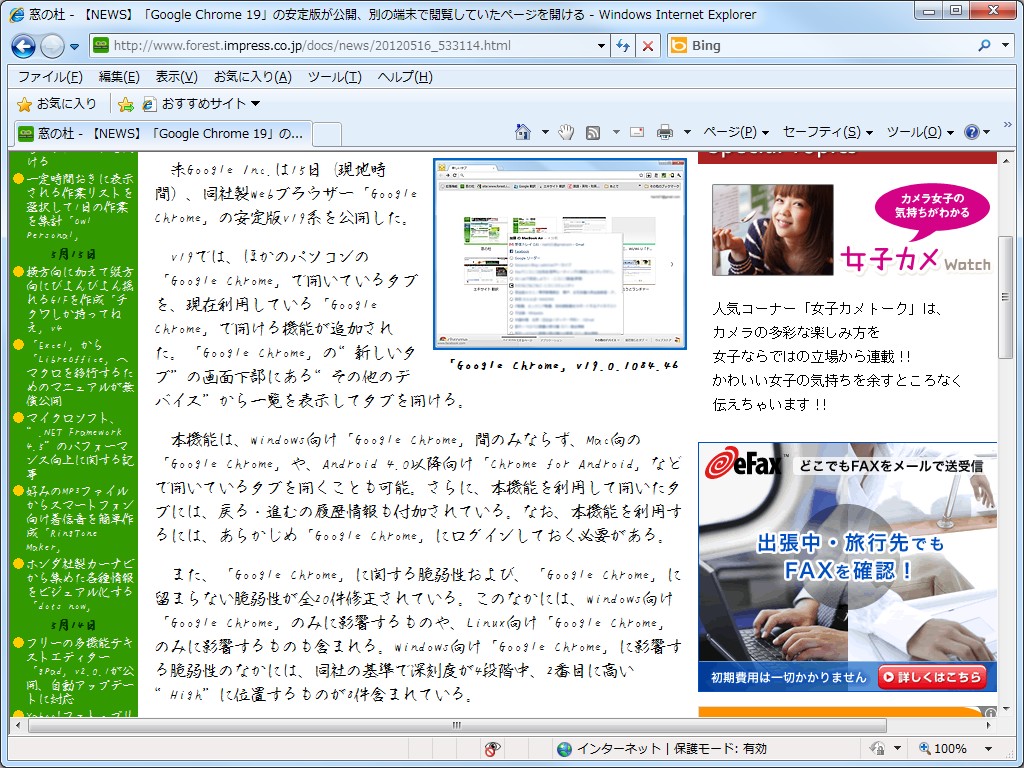Screen dimensions: 1024x768
Task: Refresh the current page
Action: pos(622,45)
